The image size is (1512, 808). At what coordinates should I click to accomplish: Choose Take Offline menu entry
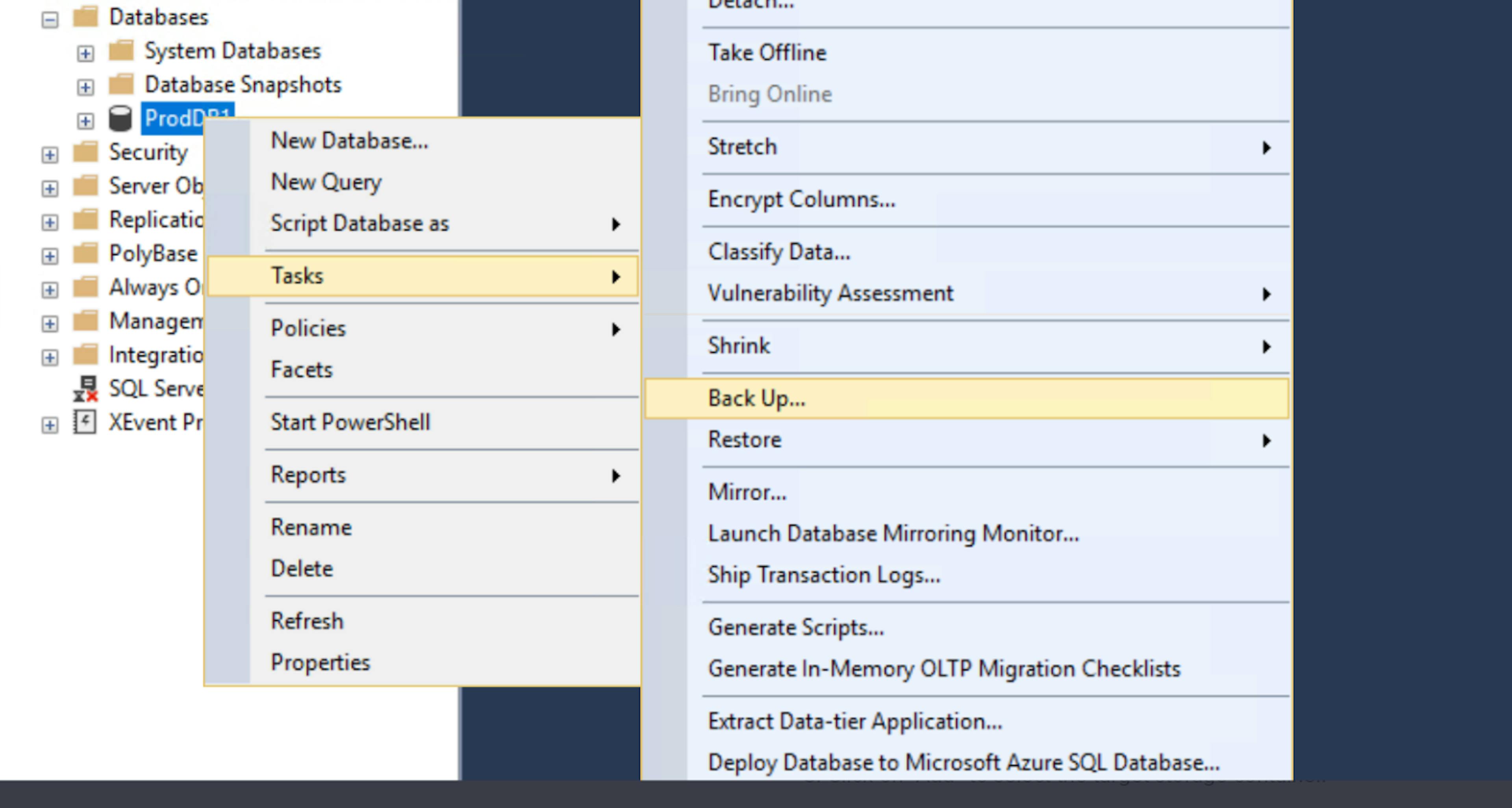tap(767, 53)
